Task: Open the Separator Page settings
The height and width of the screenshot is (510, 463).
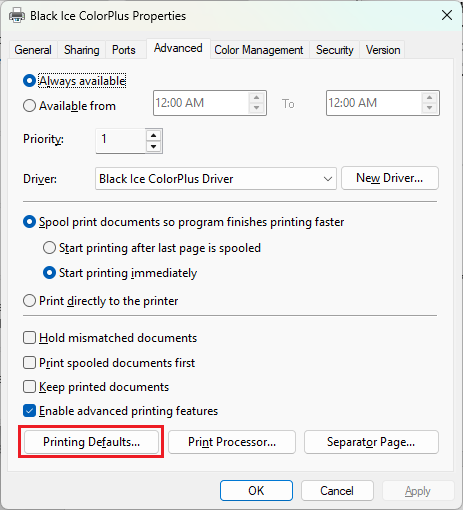Action: (x=371, y=442)
